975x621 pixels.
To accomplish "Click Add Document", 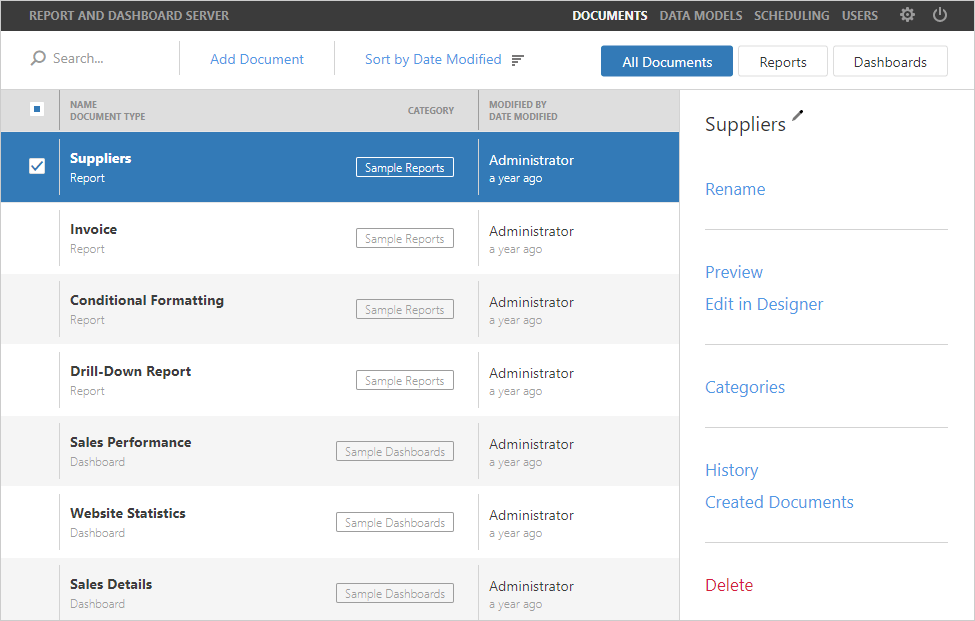I will click(257, 60).
